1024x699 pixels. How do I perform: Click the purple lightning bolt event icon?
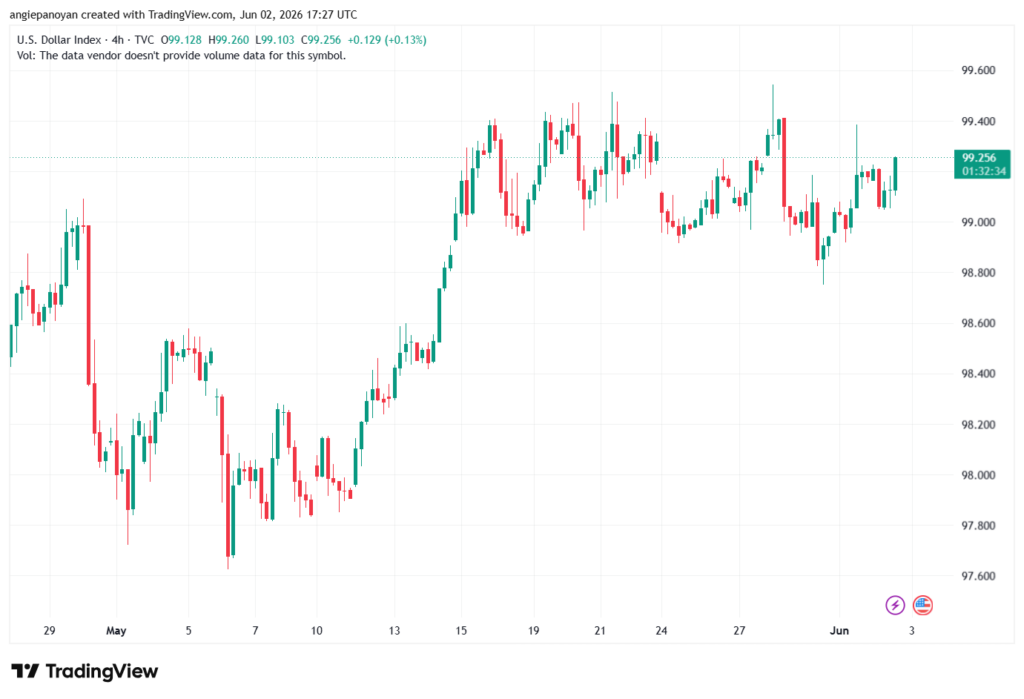pos(895,605)
